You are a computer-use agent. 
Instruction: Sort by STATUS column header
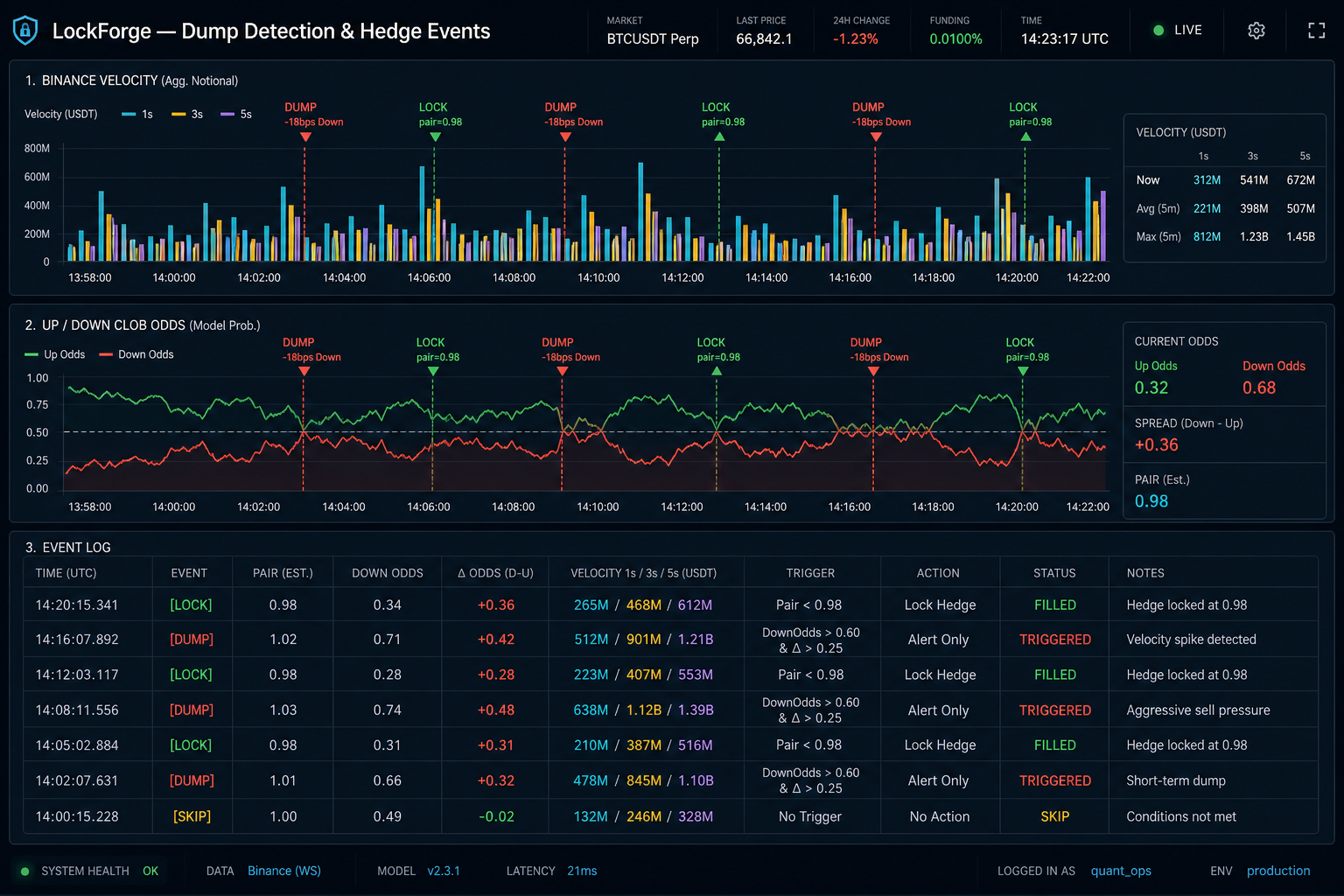(1054, 573)
